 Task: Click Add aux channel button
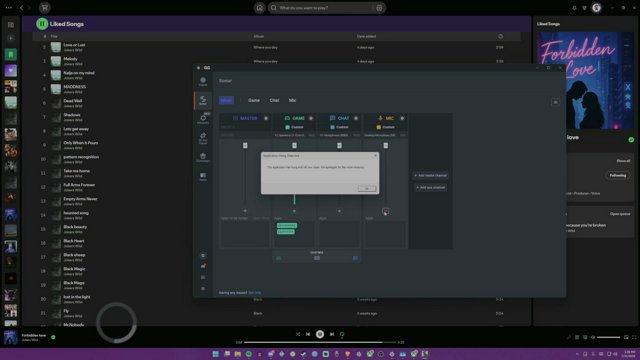(x=430, y=187)
